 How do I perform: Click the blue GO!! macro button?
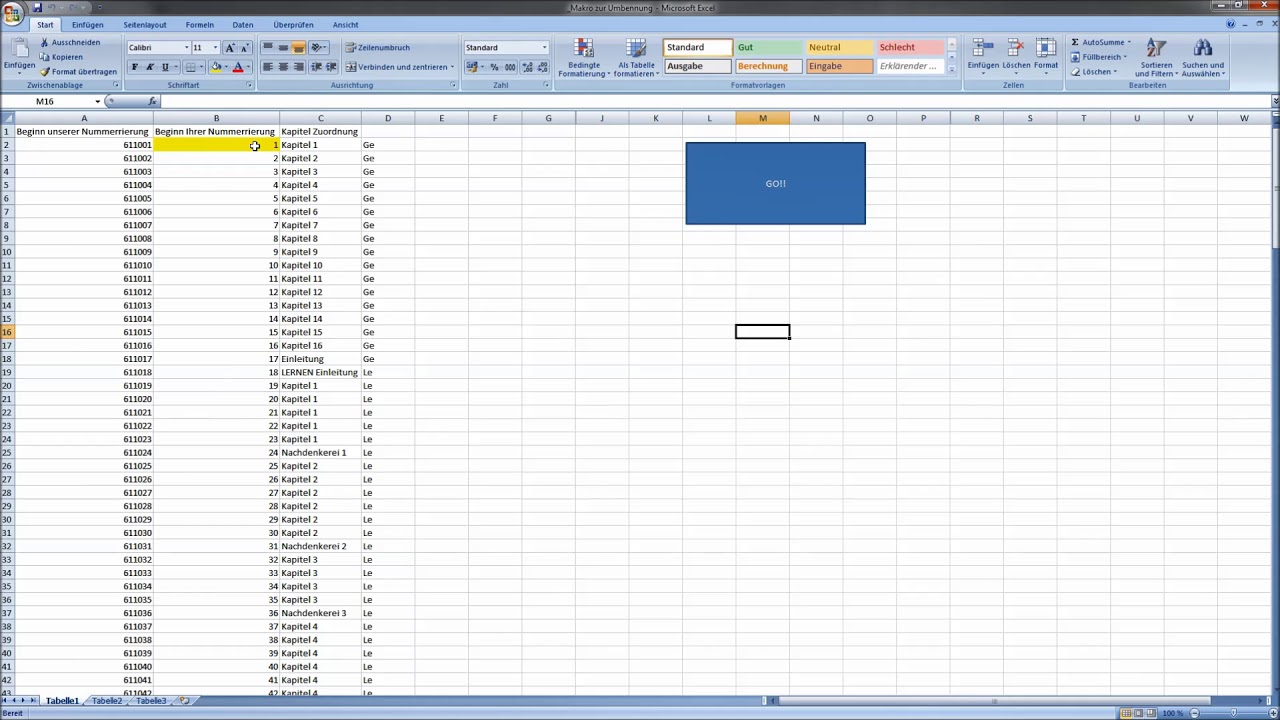tap(775, 183)
